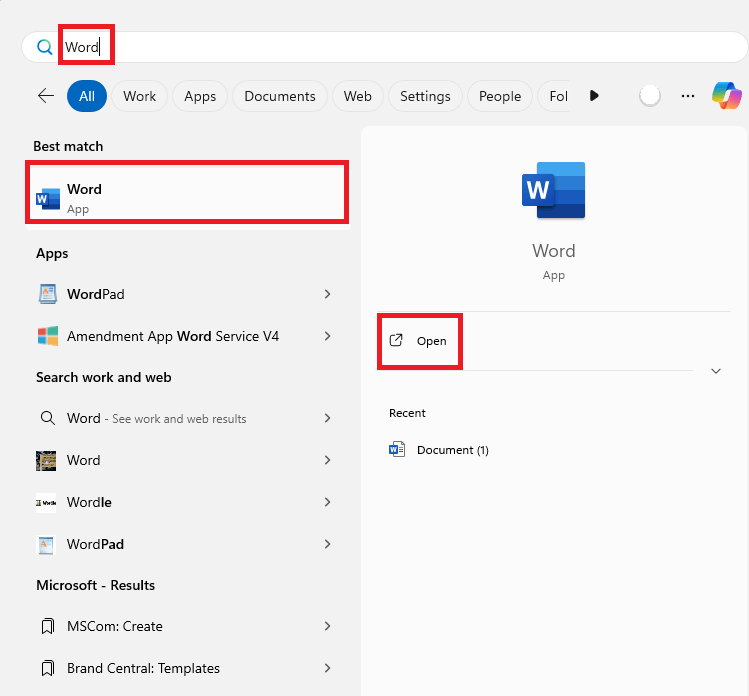
Task: Select the Web filter tab
Action: (358, 96)
